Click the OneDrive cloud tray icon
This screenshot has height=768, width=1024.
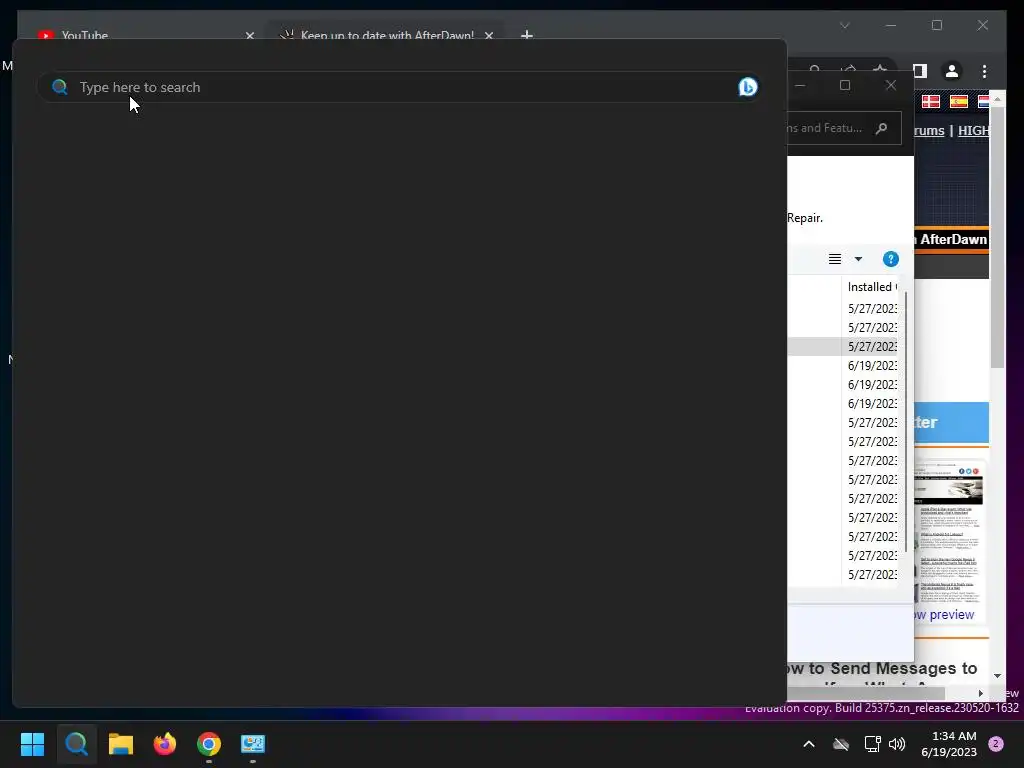point(841,744)
